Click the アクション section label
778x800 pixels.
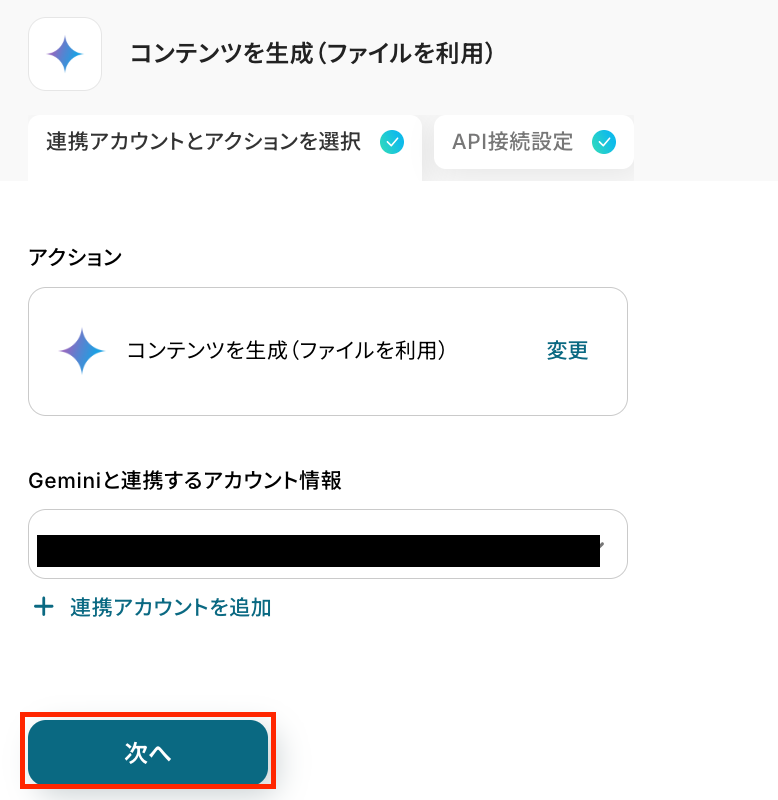75,257
